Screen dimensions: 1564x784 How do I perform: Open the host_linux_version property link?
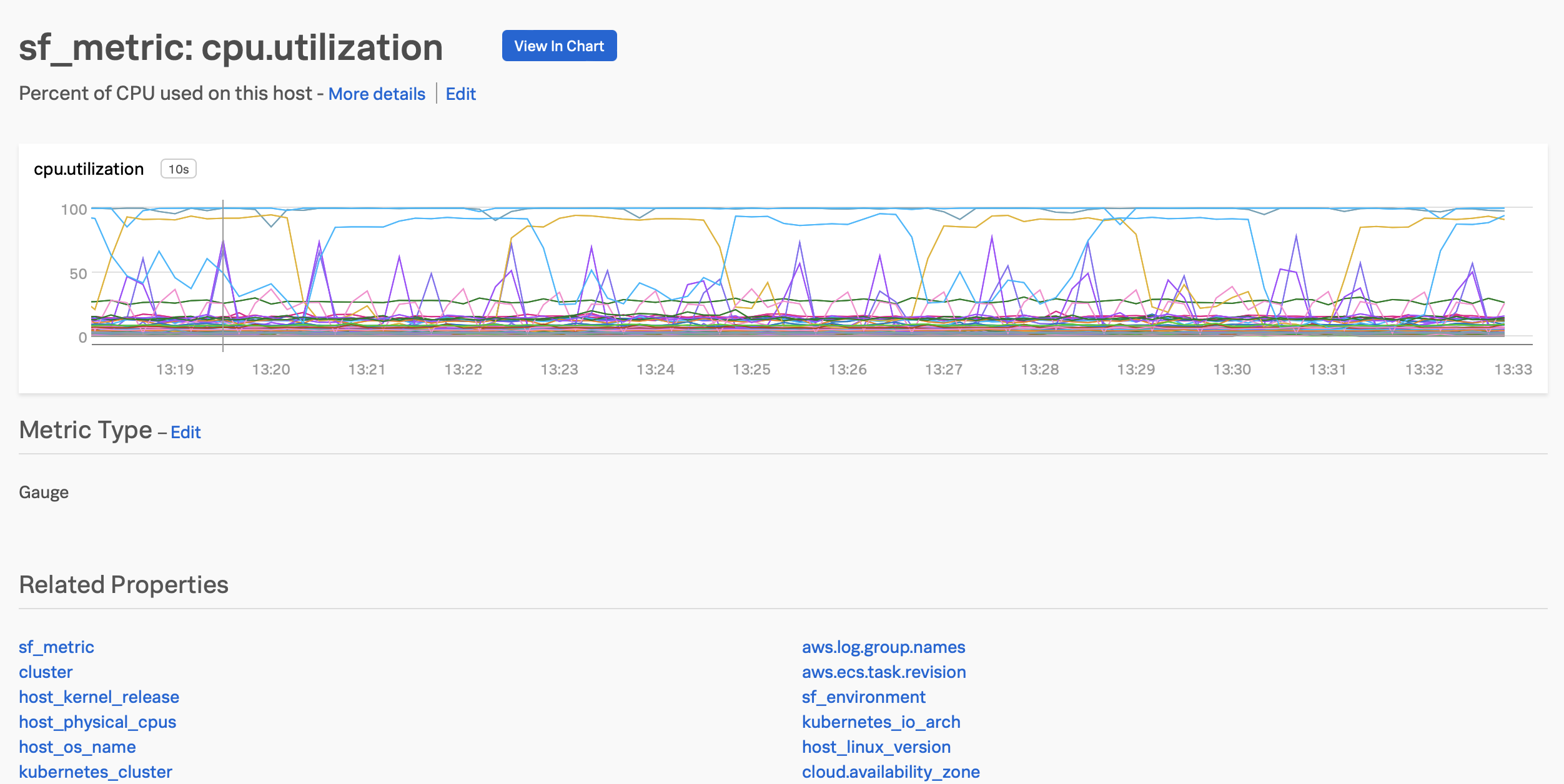click(876, 747)
